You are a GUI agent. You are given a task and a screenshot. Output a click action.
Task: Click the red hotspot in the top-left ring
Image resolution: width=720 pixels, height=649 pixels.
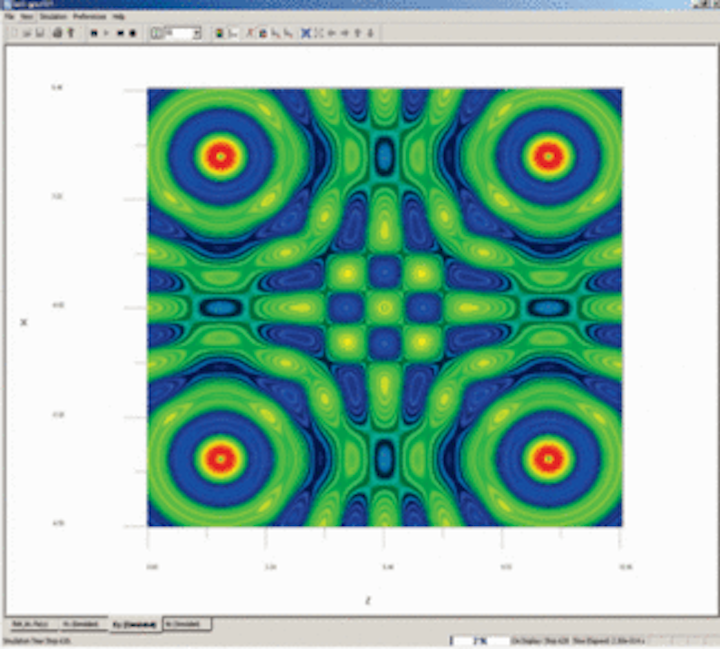click(x=221, y=157)
